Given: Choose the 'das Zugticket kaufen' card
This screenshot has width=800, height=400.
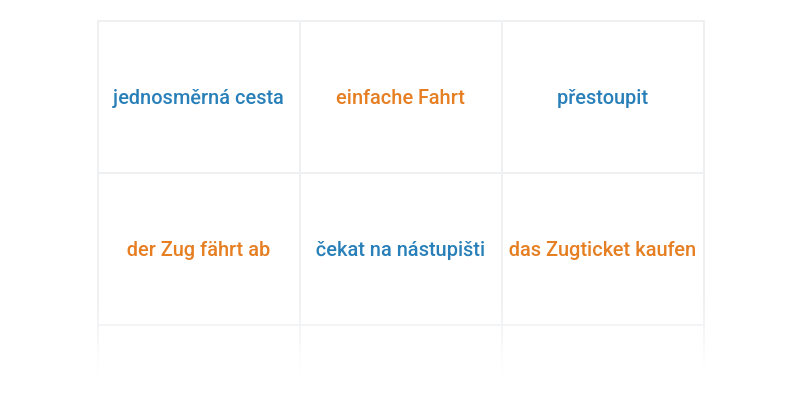Looking at the screenshot, I should point(603,249).
